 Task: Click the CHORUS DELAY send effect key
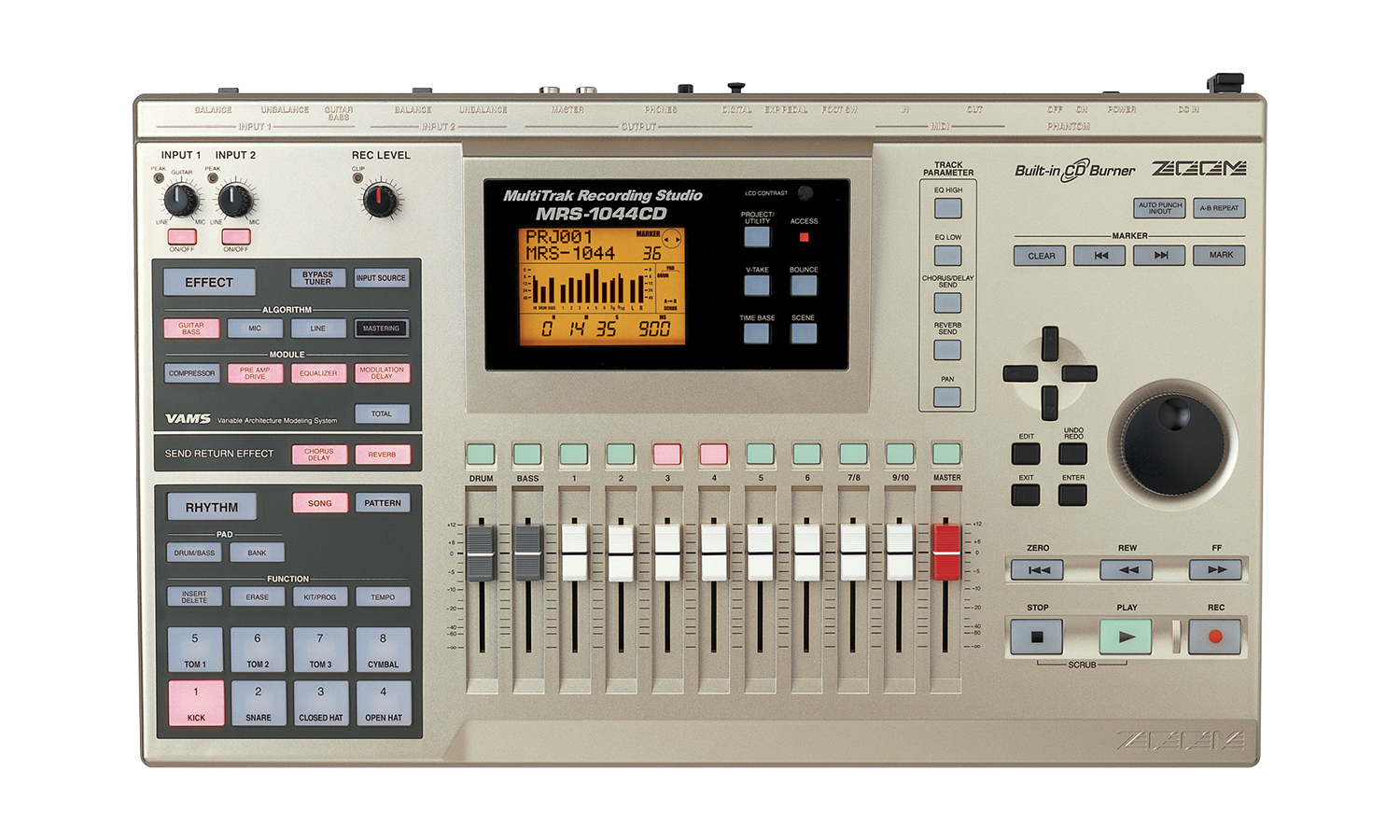(319, 455)
